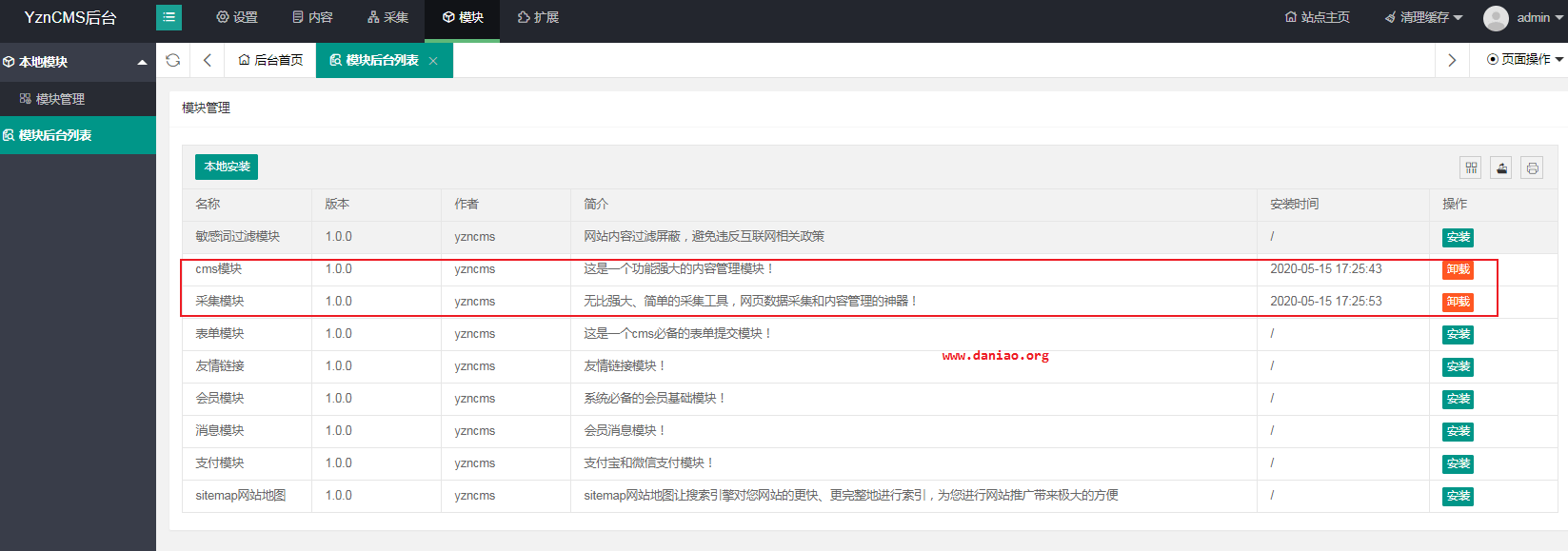This screenshot has height=551, width=1568.
Task: Click the 支付宝和微信支付模块 description
Action: point(648,462)
